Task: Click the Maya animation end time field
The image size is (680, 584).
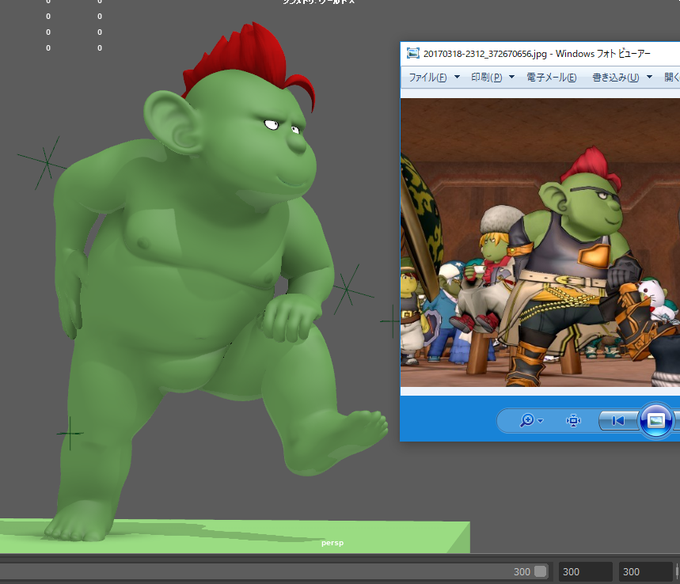Action: [x=646, y=571]
